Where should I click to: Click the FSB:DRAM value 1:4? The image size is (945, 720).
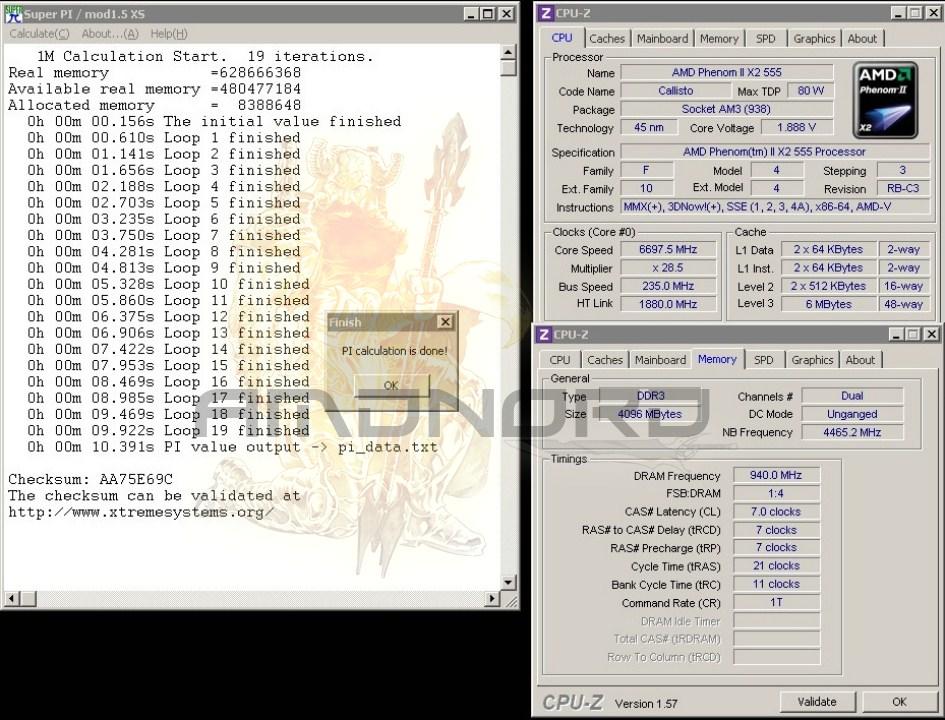click(776, 493)
